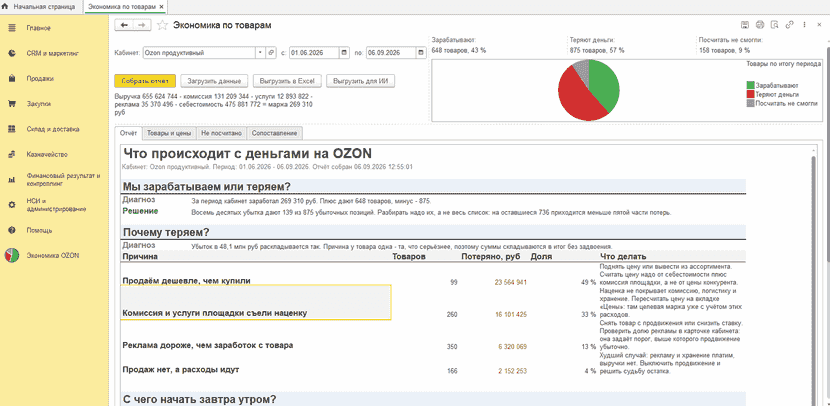The image size is (830, 406).
Task: Open the Главное section icon
Action: [12, 28]
